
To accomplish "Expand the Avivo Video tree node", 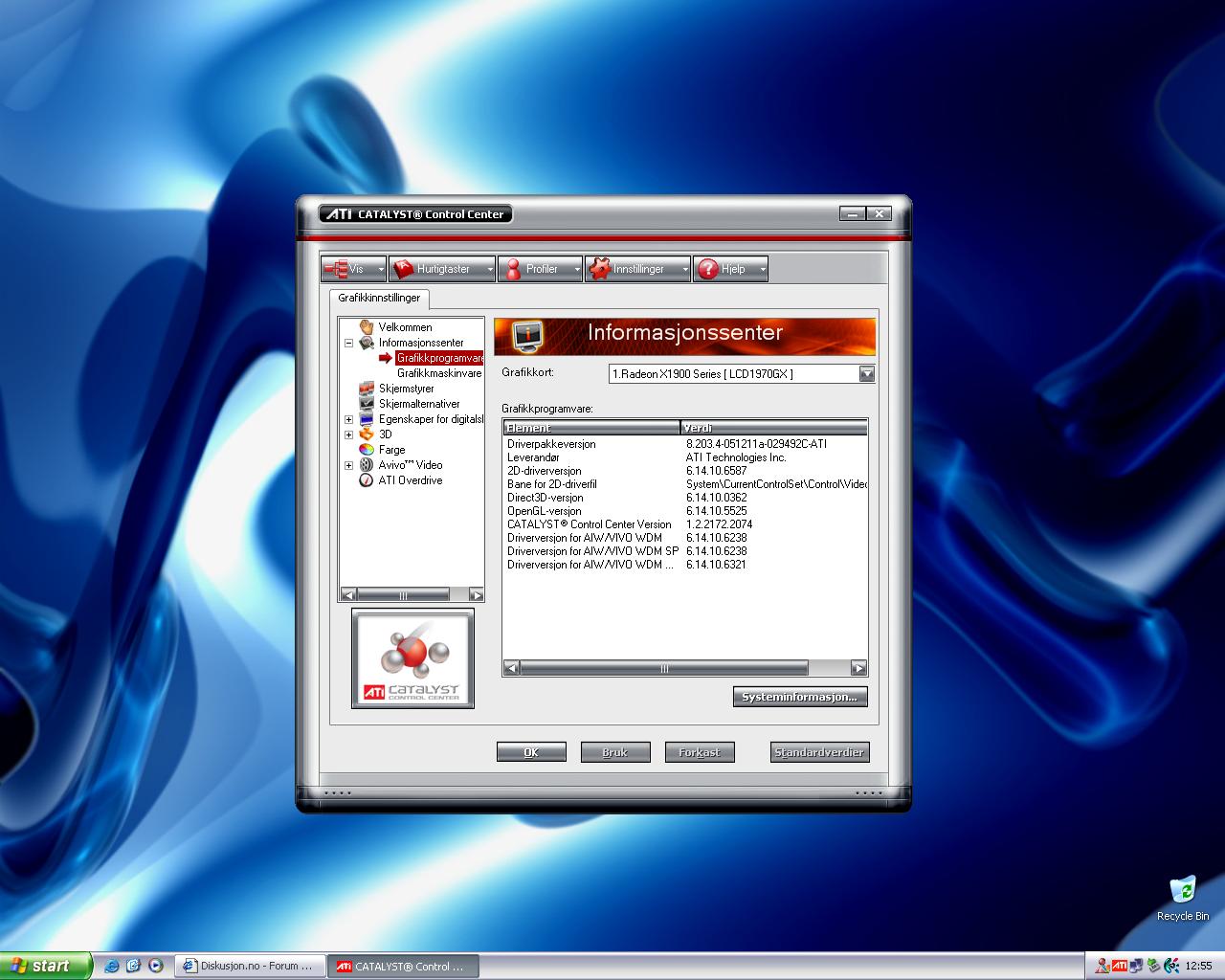I will pyautogui.click(x=348, y=465).
